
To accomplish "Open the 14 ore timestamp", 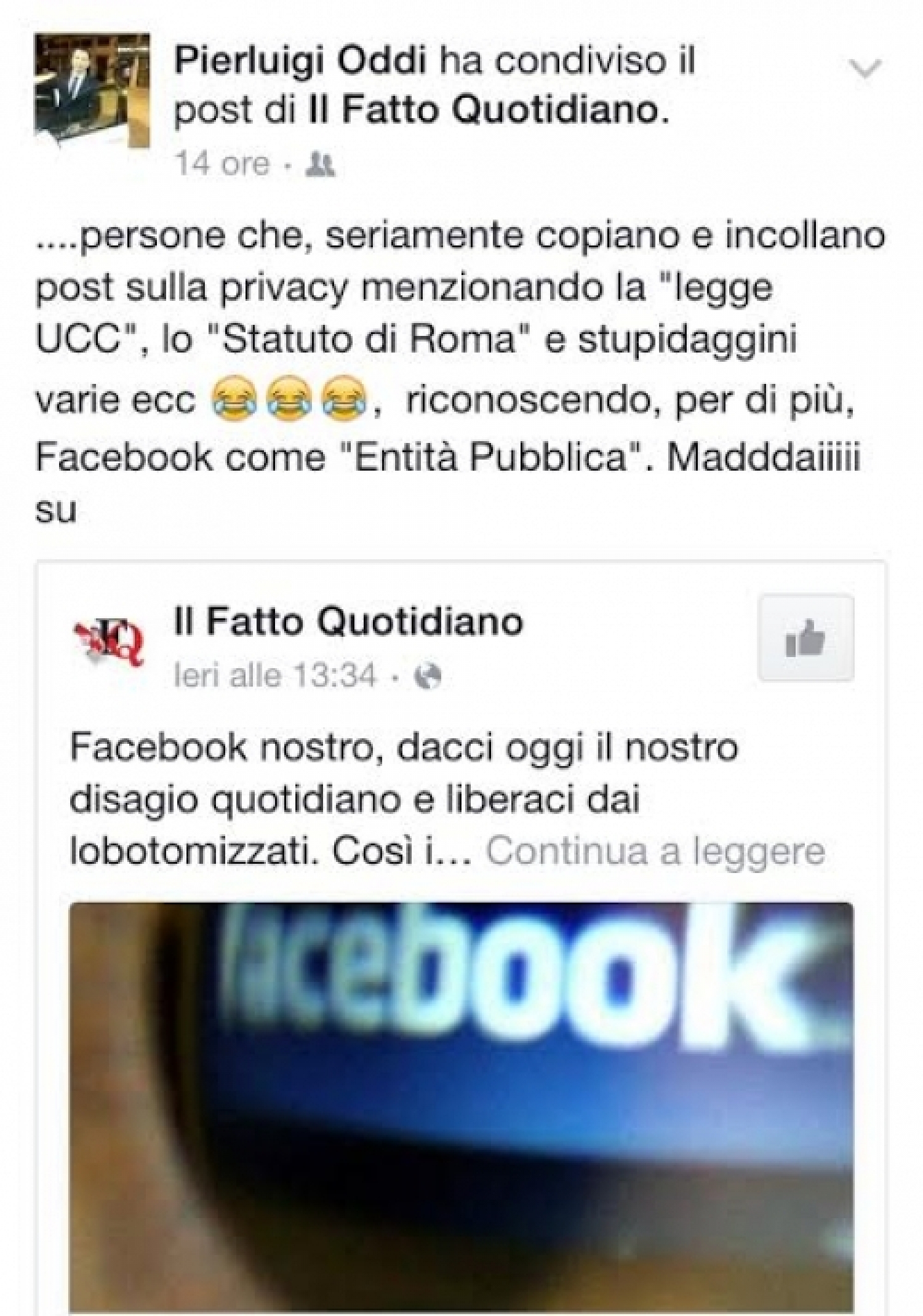I will [222, 164].
